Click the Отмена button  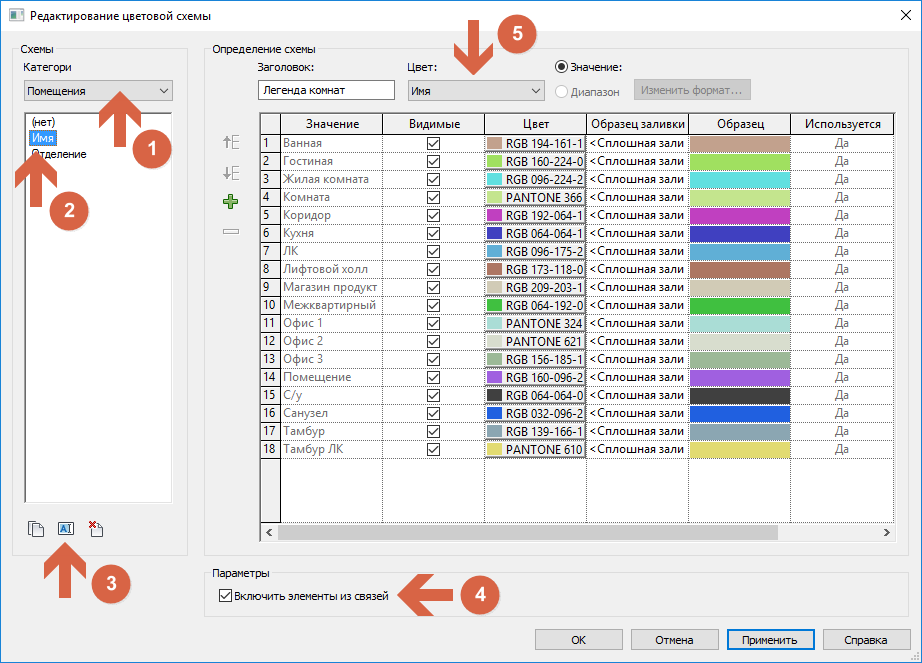674,639
